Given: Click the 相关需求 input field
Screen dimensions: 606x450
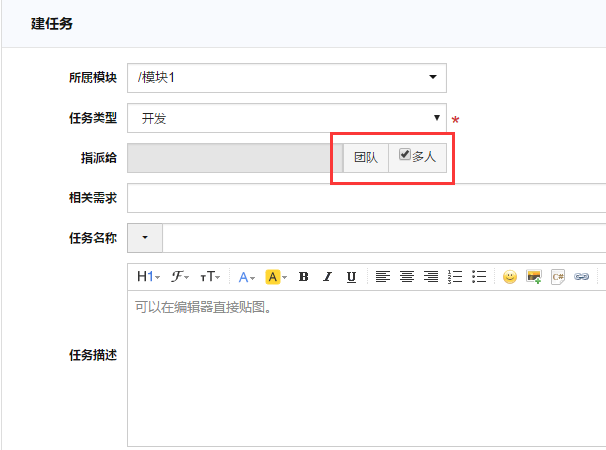Looking at the screenshot, I should [x=366, y=198].
